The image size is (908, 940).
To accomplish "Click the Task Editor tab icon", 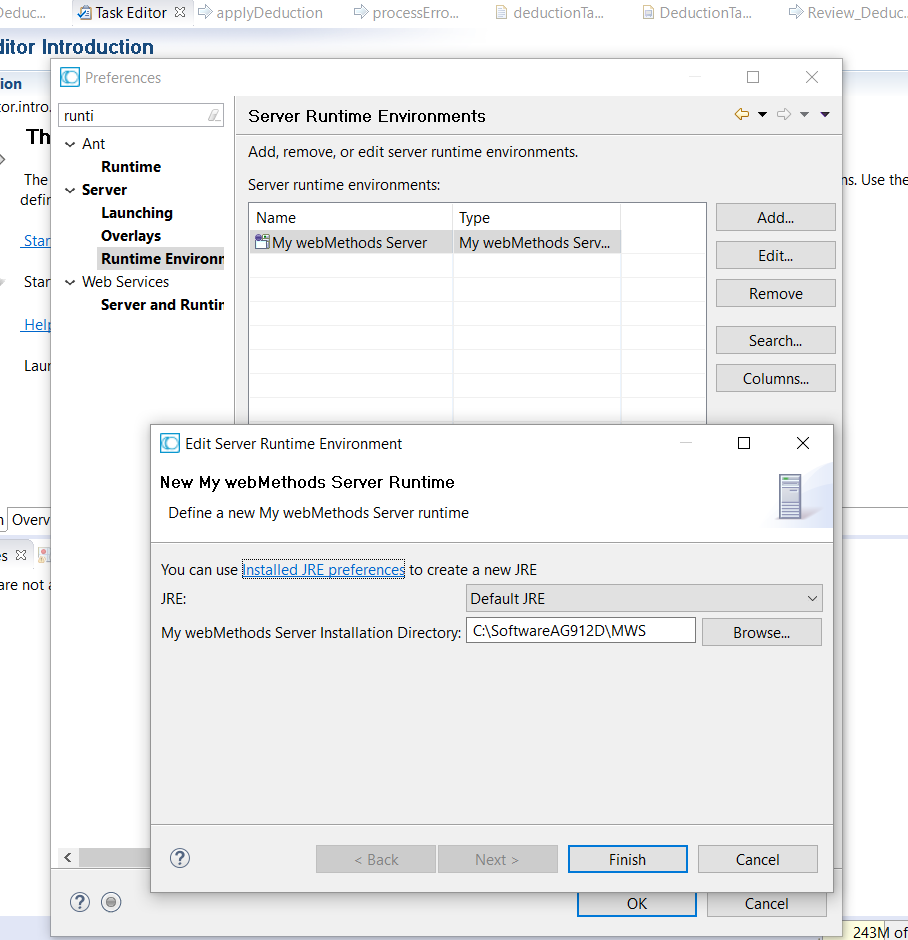I will [85, 13].
